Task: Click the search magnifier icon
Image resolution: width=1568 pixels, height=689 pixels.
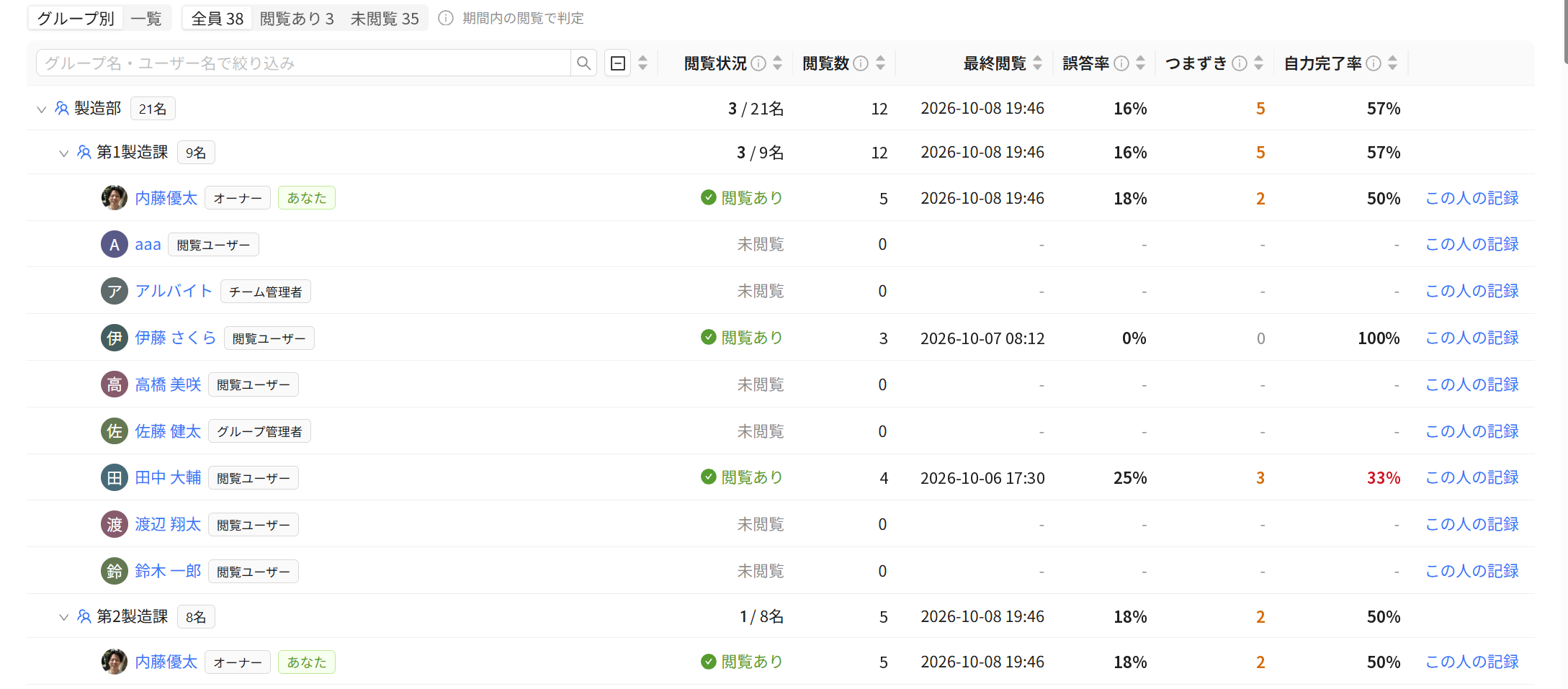Action: pos(583,63)
